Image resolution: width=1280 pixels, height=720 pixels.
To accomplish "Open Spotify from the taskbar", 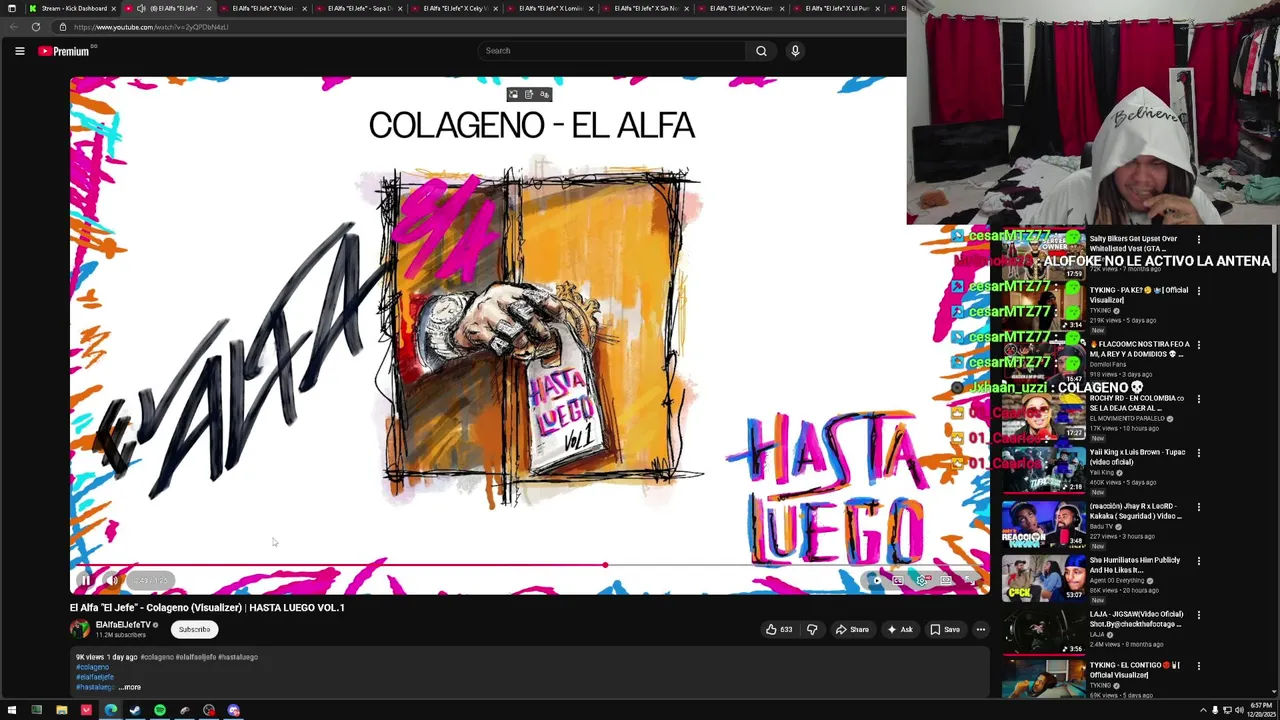I will coord(160,711).
